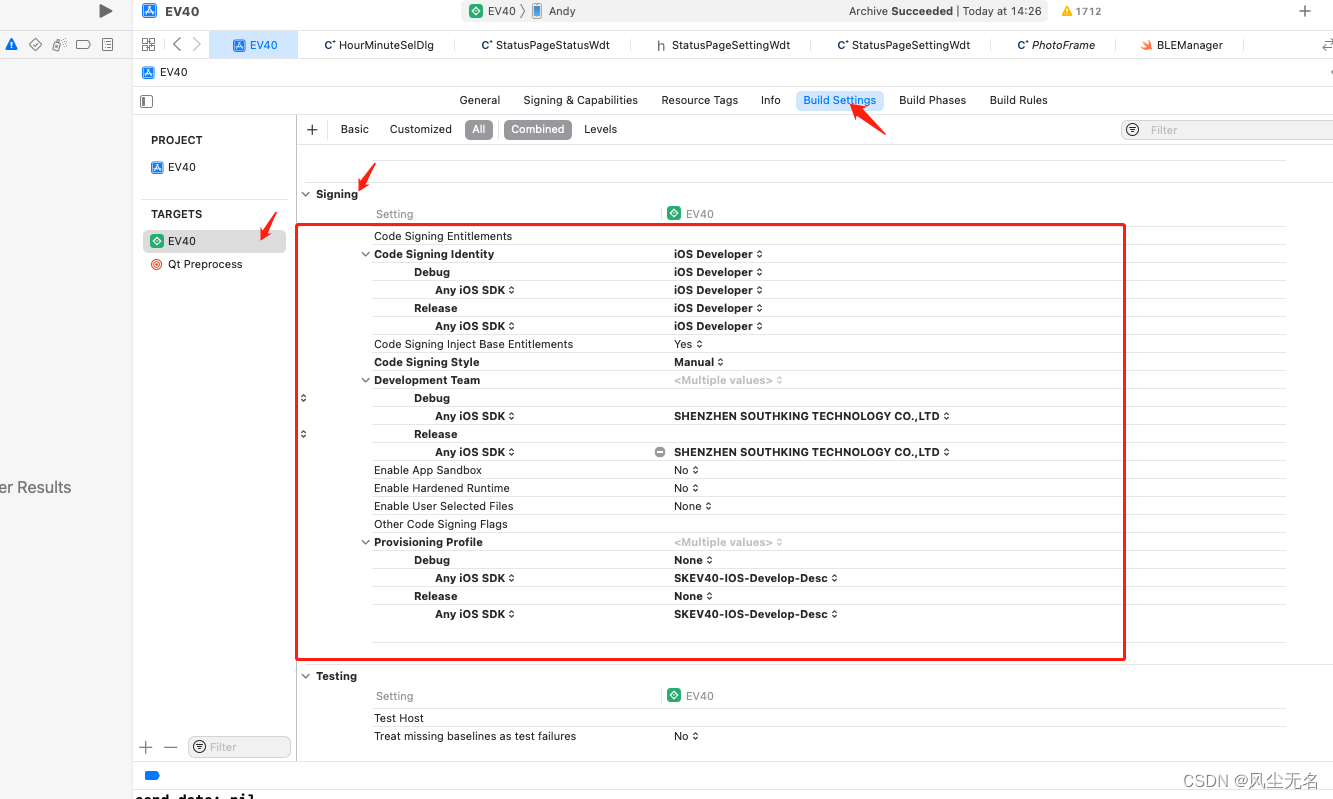
Task: Click the EV40 icon in the breadcrumb bar
Action: [148, 72]
